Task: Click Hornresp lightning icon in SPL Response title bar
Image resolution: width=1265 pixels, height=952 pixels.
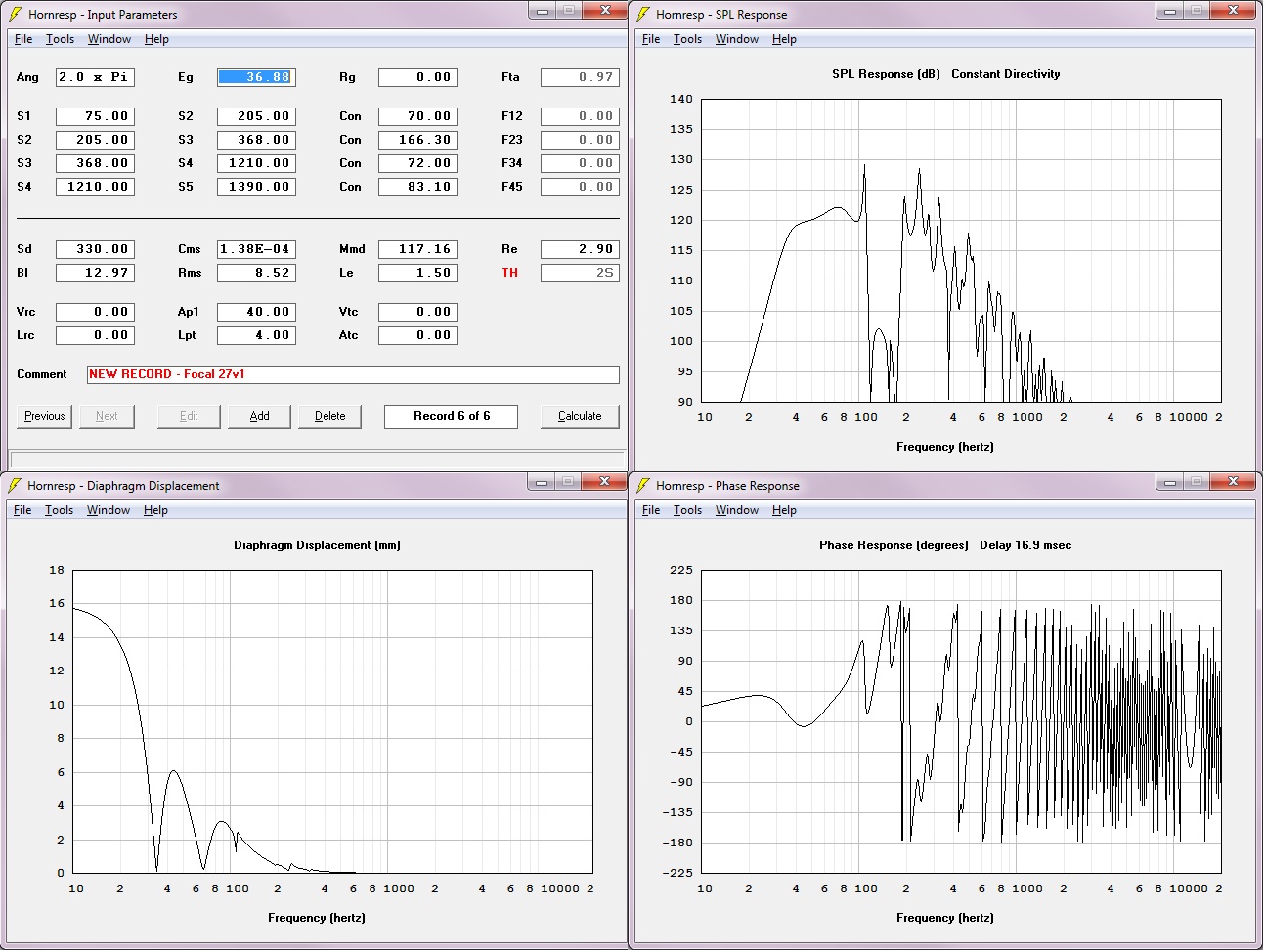Action: [643, 14]
